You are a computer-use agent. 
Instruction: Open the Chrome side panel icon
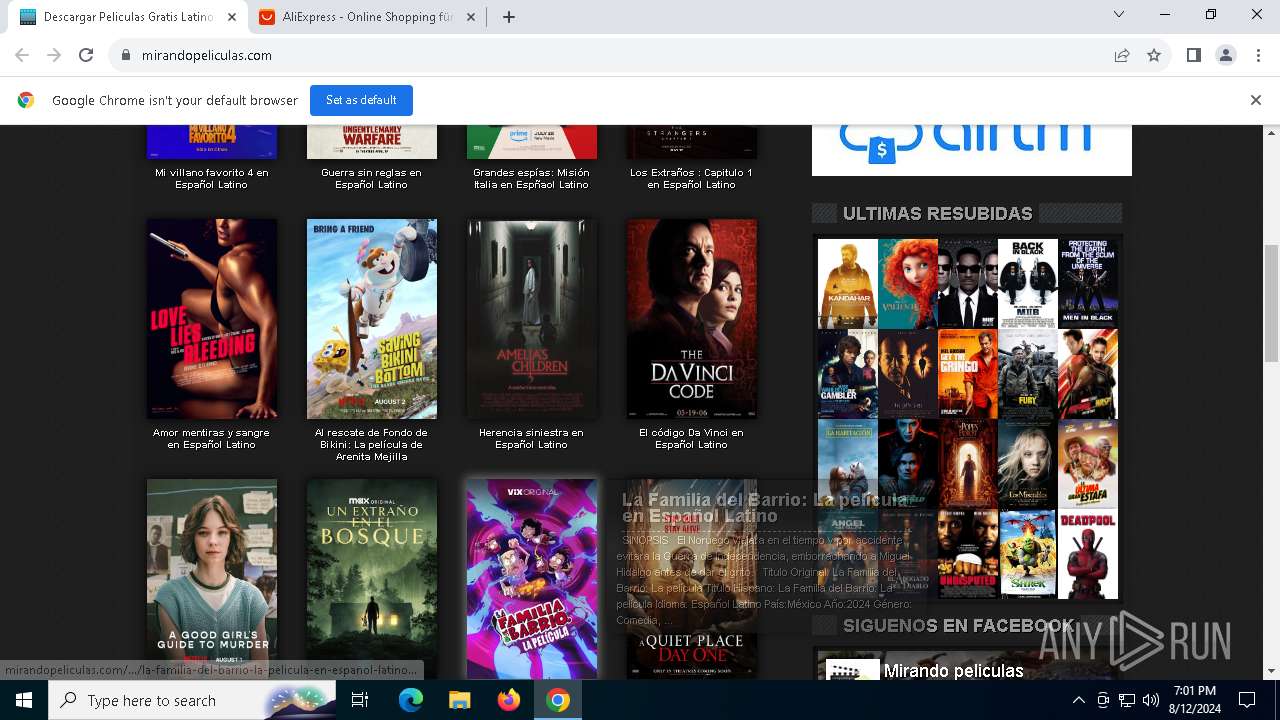point(1194,55)
